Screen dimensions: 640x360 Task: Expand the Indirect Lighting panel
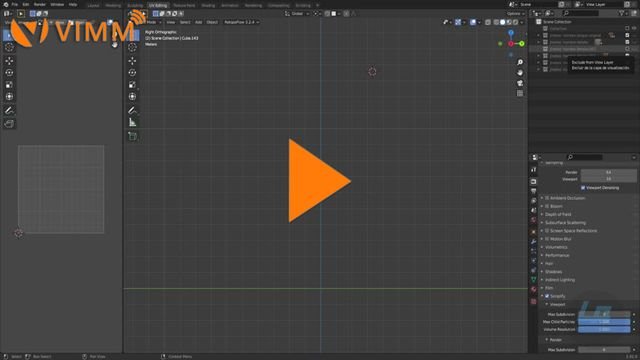[560, 280]
